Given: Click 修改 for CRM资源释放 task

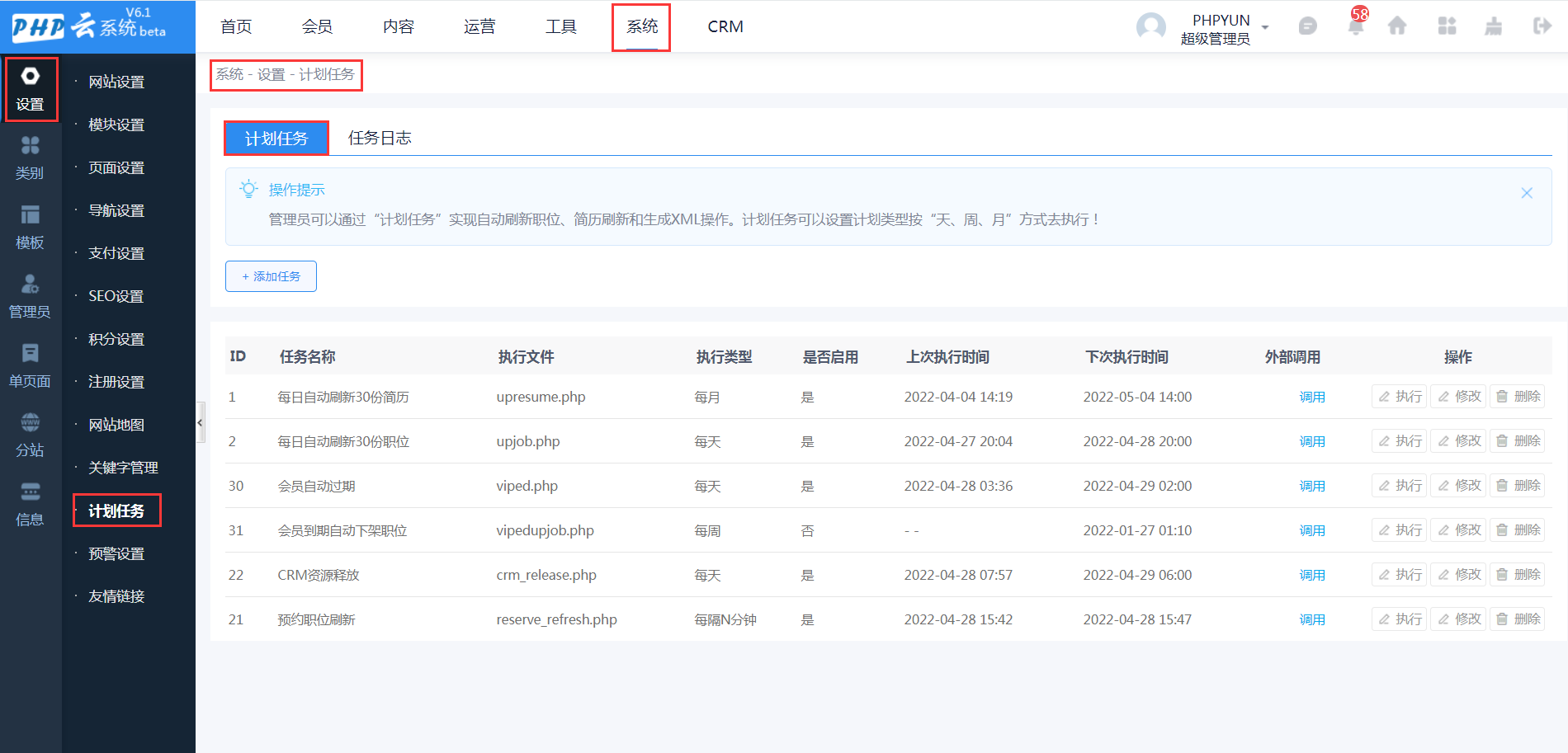Looking at the screenshot, I should pos(1458,575).
